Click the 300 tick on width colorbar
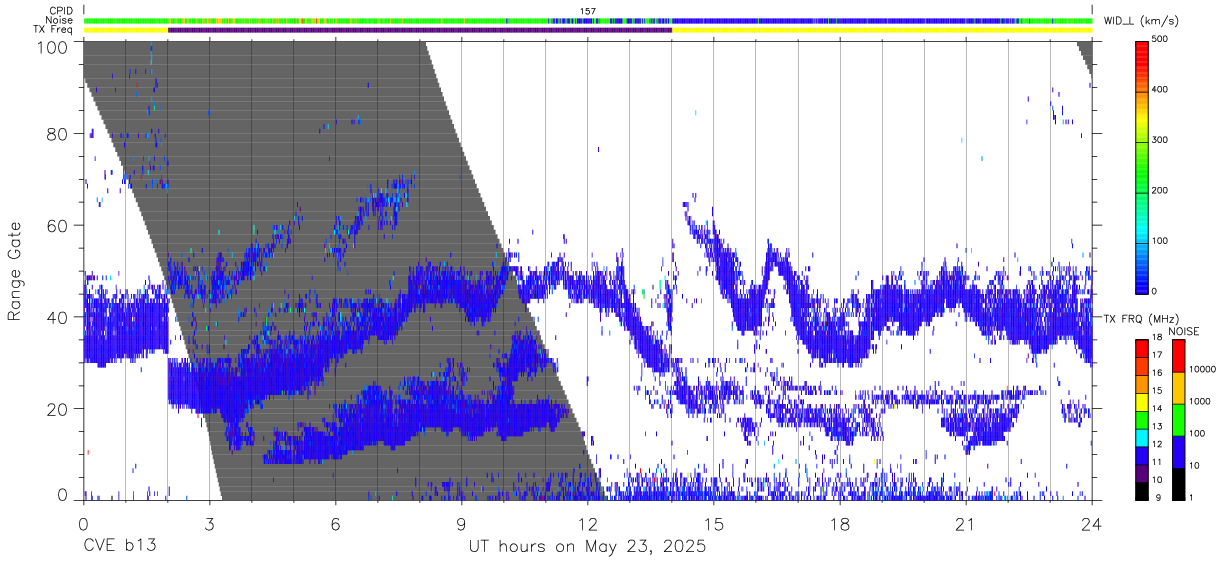The image size is (1228, 567). 1160,140
